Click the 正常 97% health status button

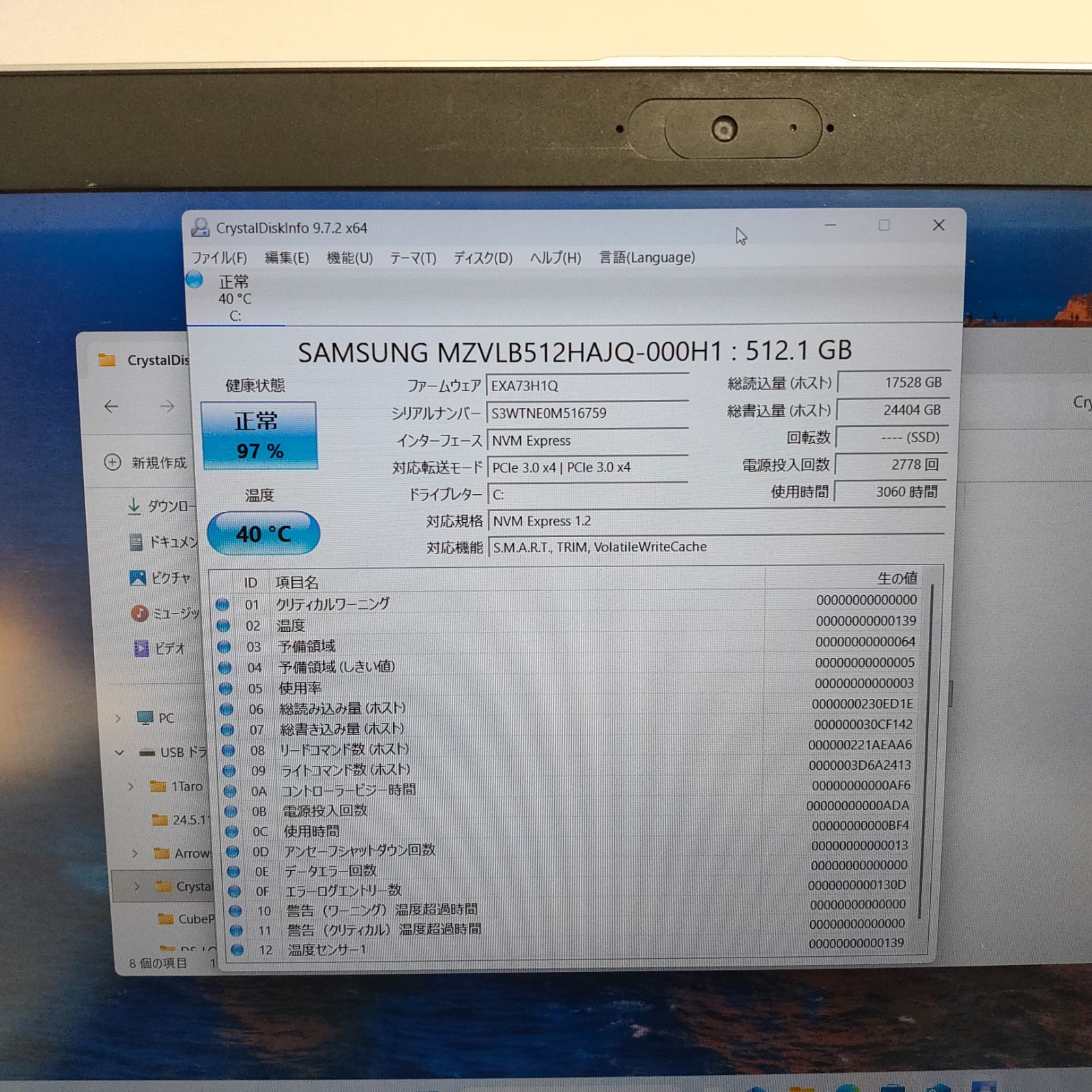(x=259, y=435)
